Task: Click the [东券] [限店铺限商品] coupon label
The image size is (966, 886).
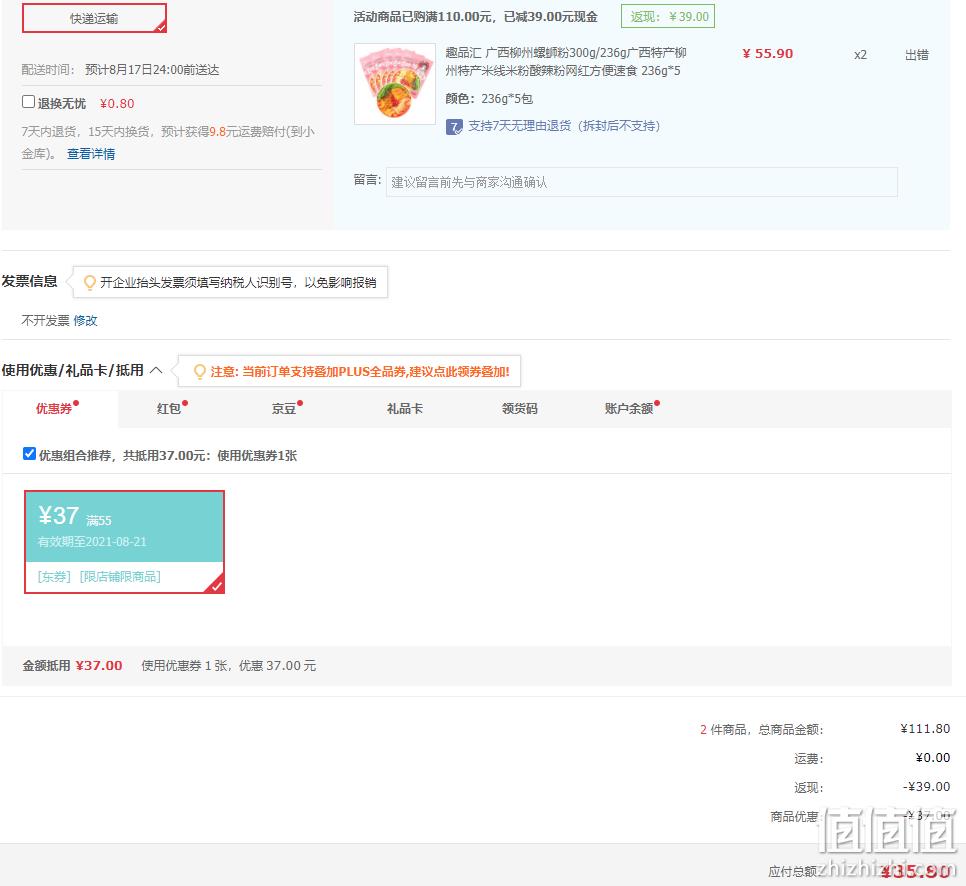Action: click(x=99, y=577)
